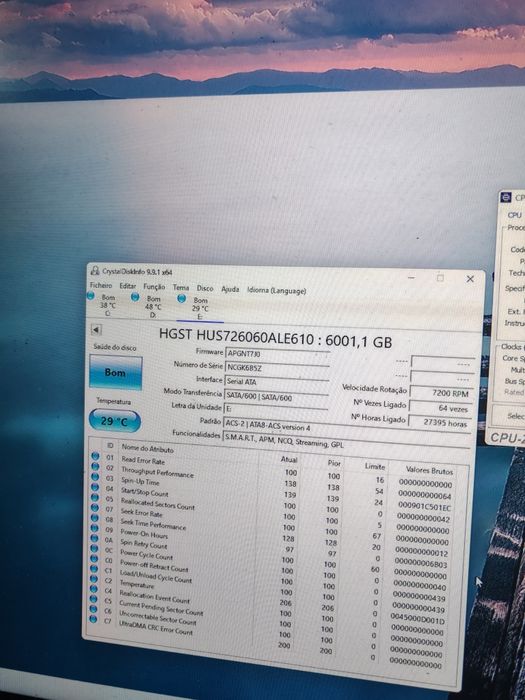The image size is (525, 700).
Task: Click the serial number field NCGK685Z
Action: [x=277, y=368]
